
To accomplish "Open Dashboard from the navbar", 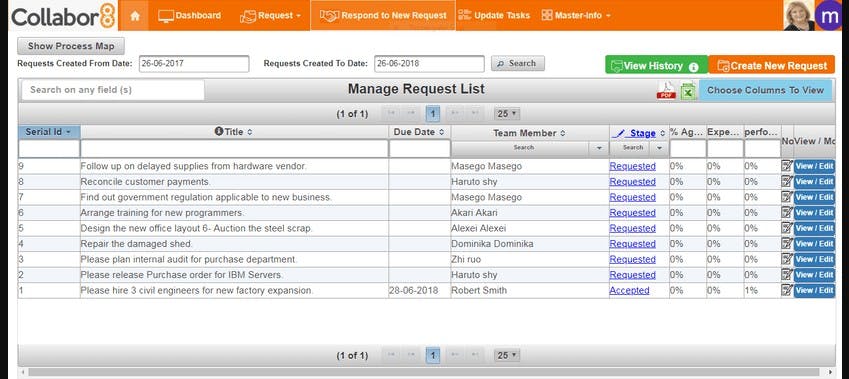I will tap(190, 16).
